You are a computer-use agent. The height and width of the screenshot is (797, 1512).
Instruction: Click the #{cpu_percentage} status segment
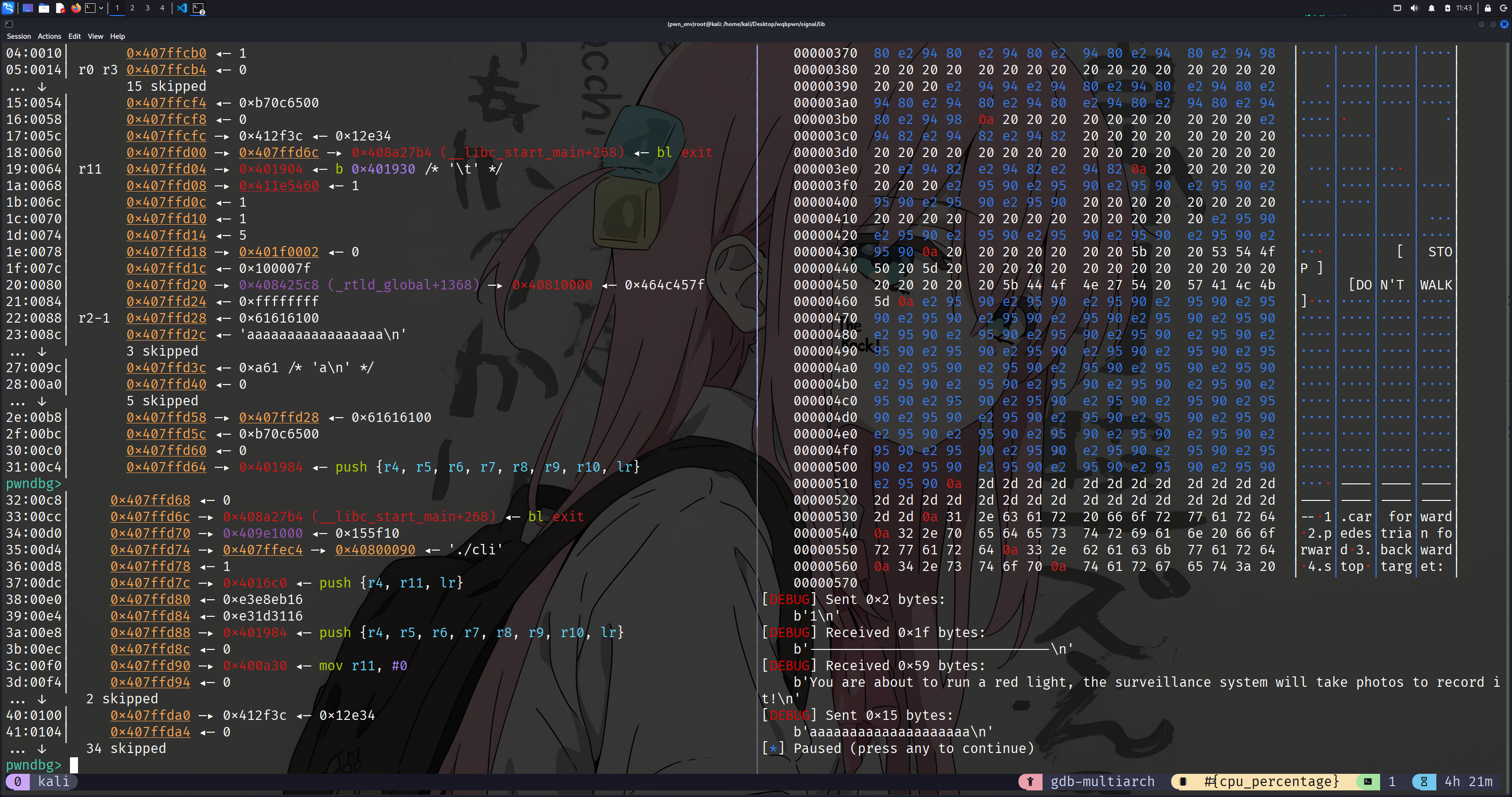pos(1271,782)
